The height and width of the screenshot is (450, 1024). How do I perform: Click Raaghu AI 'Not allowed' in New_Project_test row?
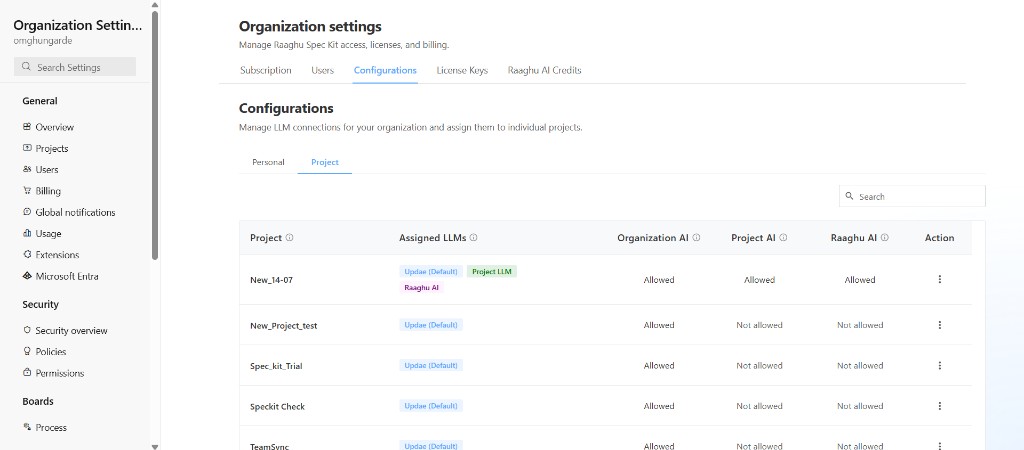(x=860, y=325)
